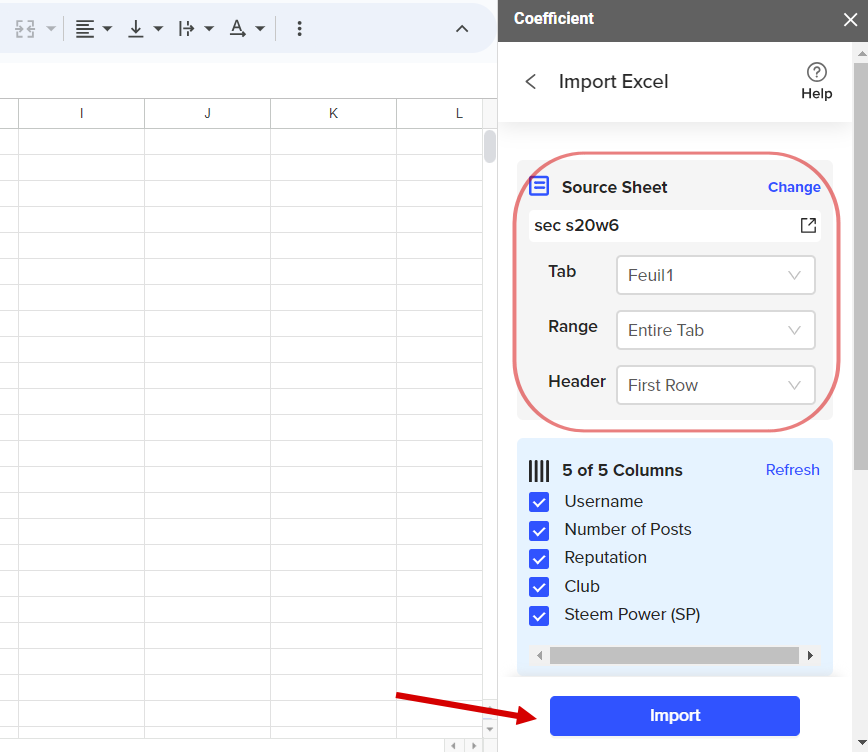Uncheck the Steem Power (SP) column
The width and height of the screenshot is (868, 752).
tap(539, 616)
